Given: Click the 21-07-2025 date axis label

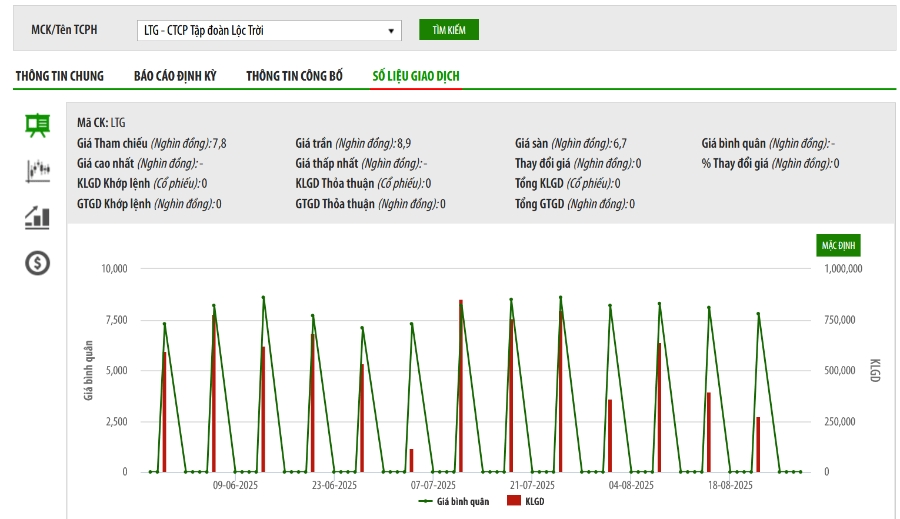Looking at the screenshot, I should 532,485.
